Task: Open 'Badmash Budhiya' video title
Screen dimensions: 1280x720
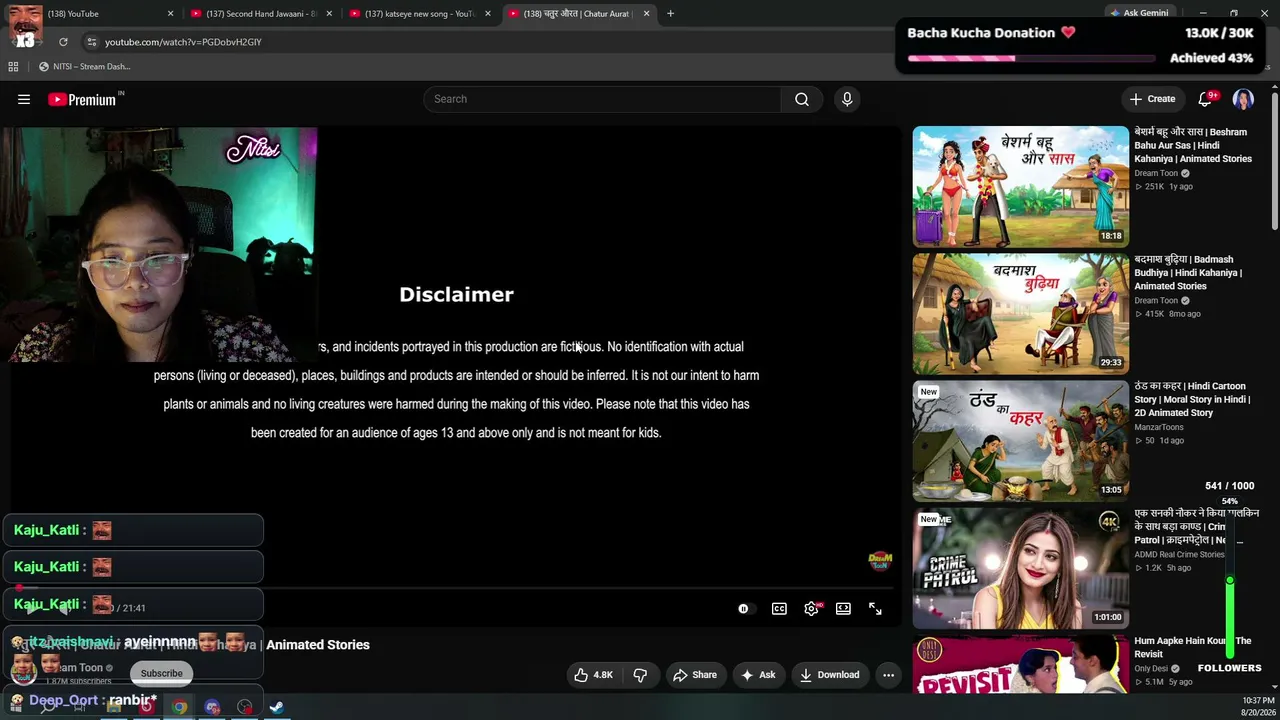Action: point(1189,273)
